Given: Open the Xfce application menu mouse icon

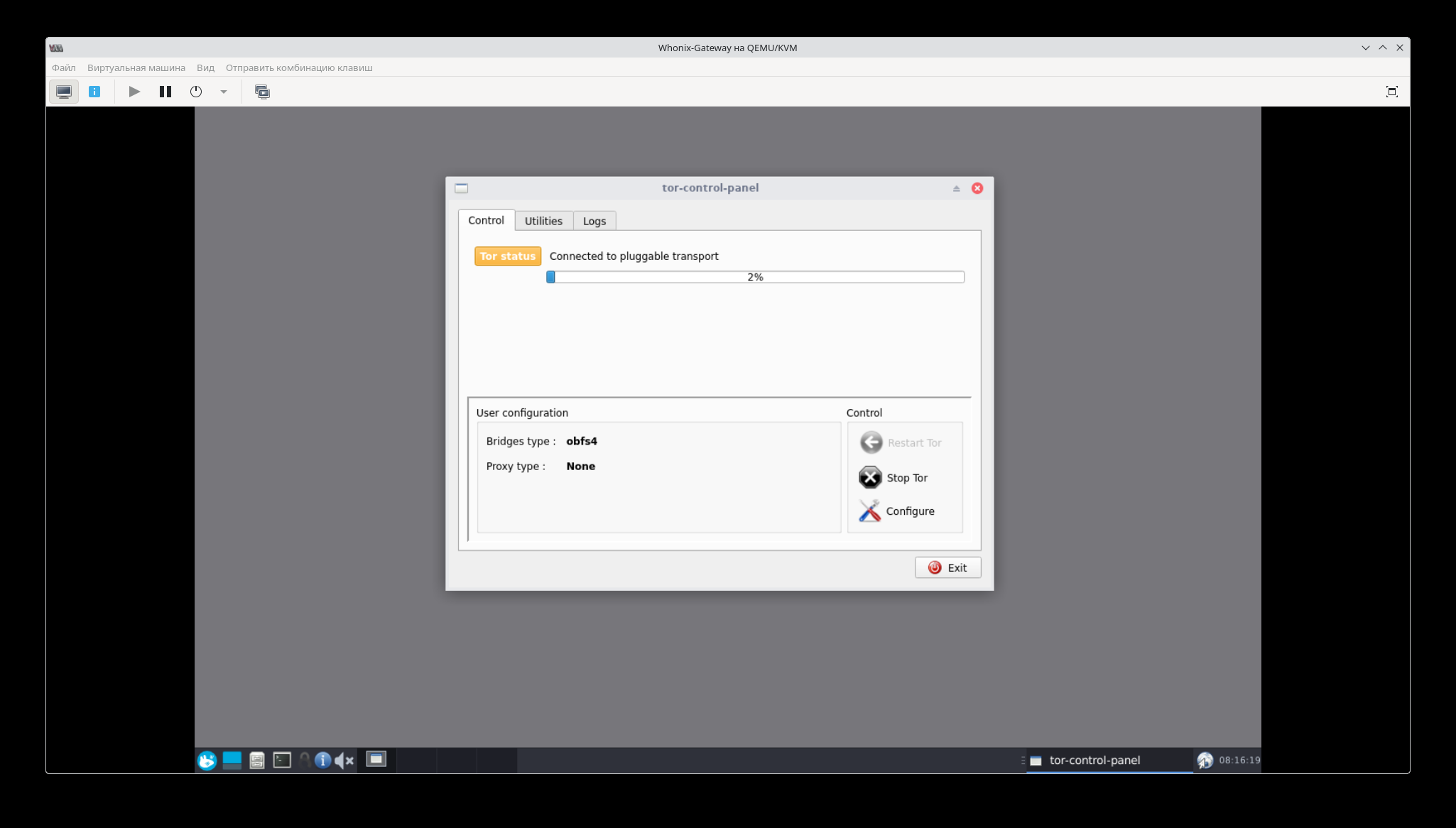Looking at the screenshot, I should [x=207, y=761].
